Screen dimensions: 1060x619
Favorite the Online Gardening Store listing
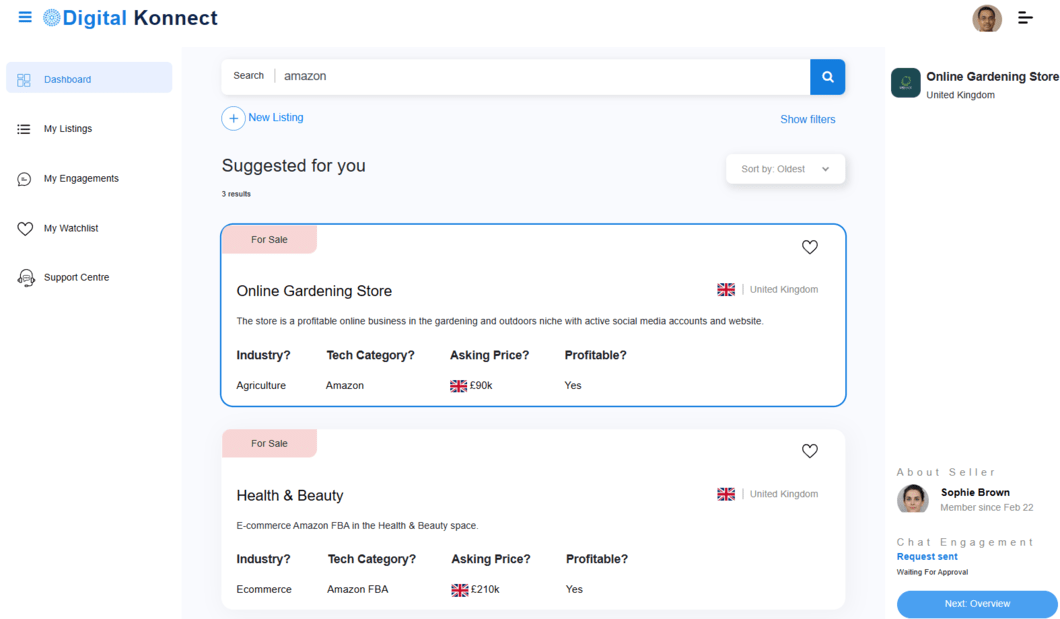(809, 247)
